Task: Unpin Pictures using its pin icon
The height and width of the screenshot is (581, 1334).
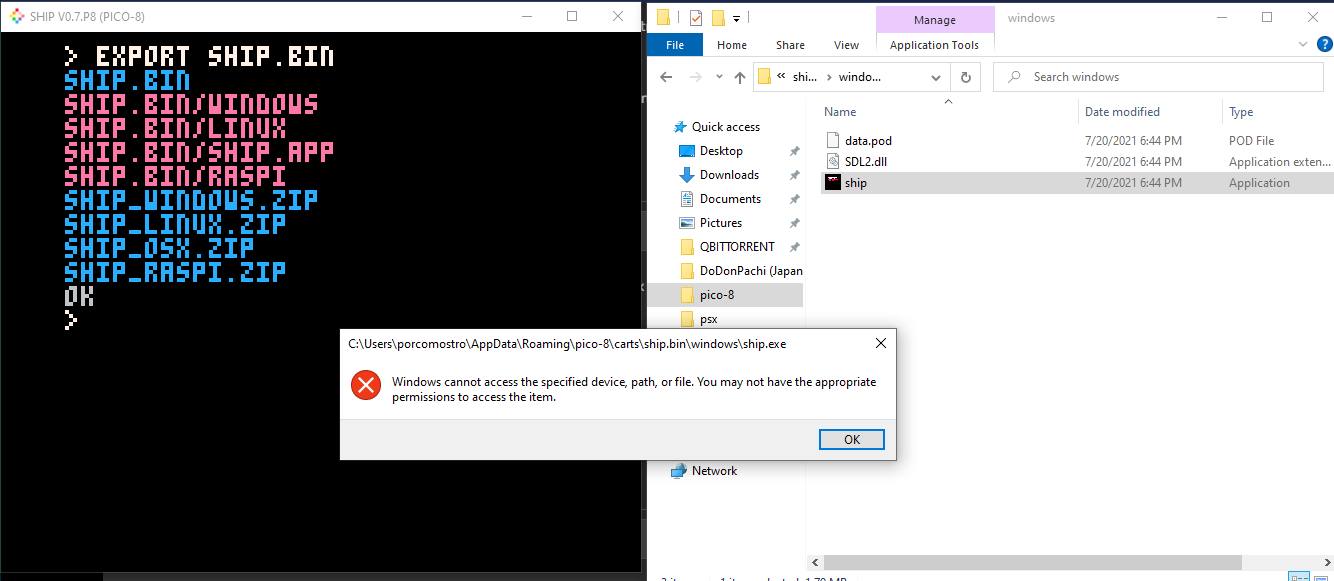Action: pyautogui.click(x=794, y=223)
